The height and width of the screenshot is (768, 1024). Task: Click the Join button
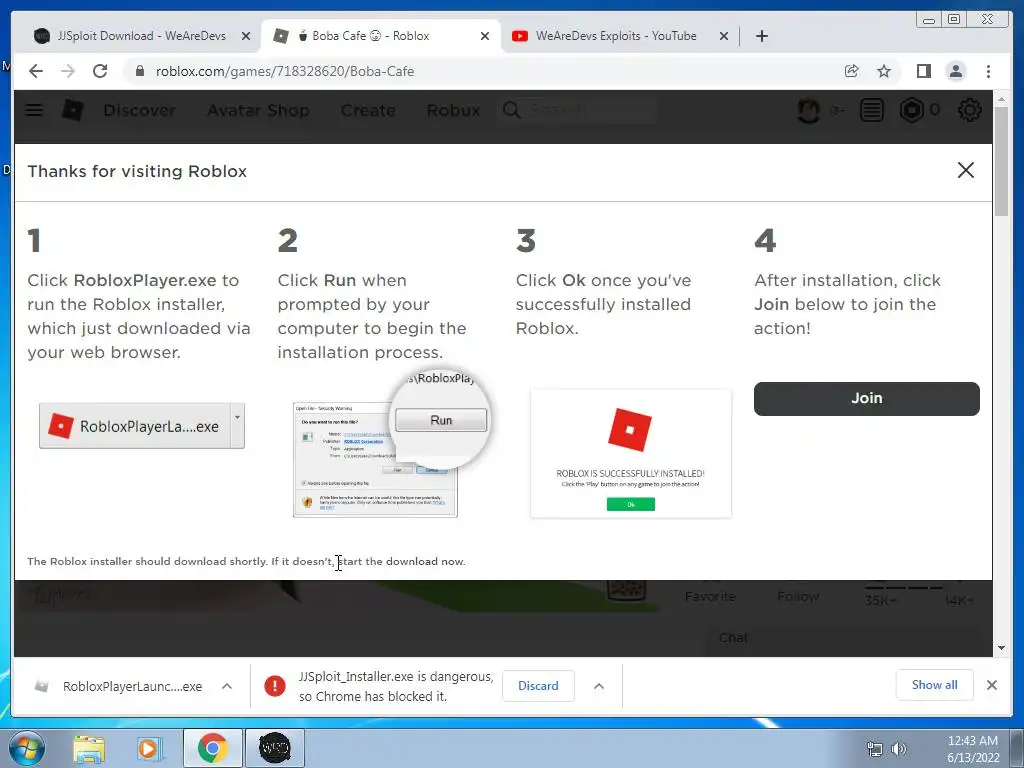pyautogui.click(x=867, y=398)
